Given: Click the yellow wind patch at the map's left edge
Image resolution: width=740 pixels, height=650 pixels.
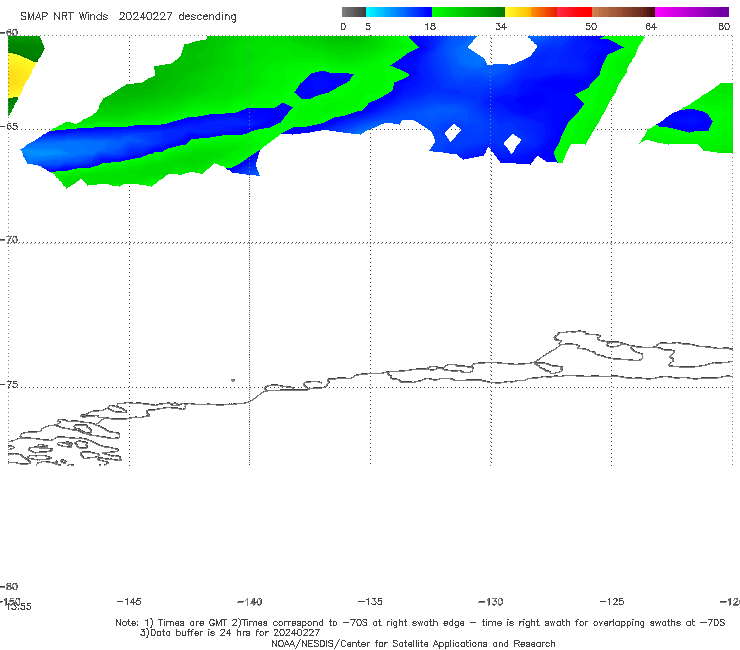Looking at the screenshot, I should coord(19,76).
